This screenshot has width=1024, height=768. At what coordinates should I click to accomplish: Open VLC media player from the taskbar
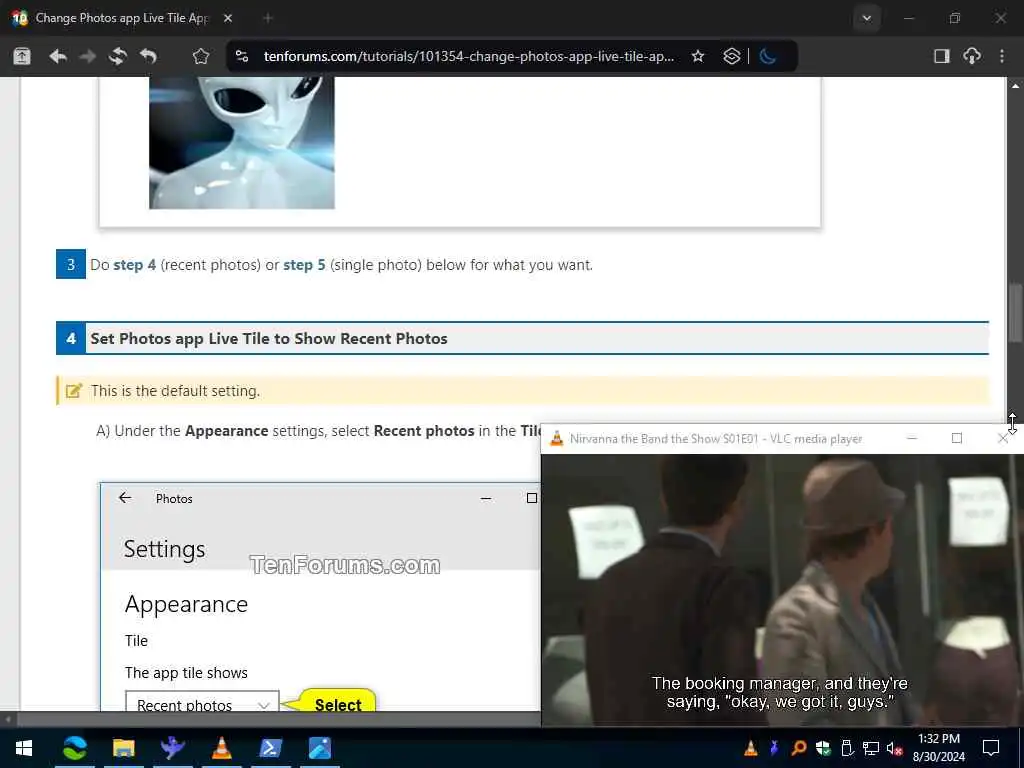[x=221, y=748]
